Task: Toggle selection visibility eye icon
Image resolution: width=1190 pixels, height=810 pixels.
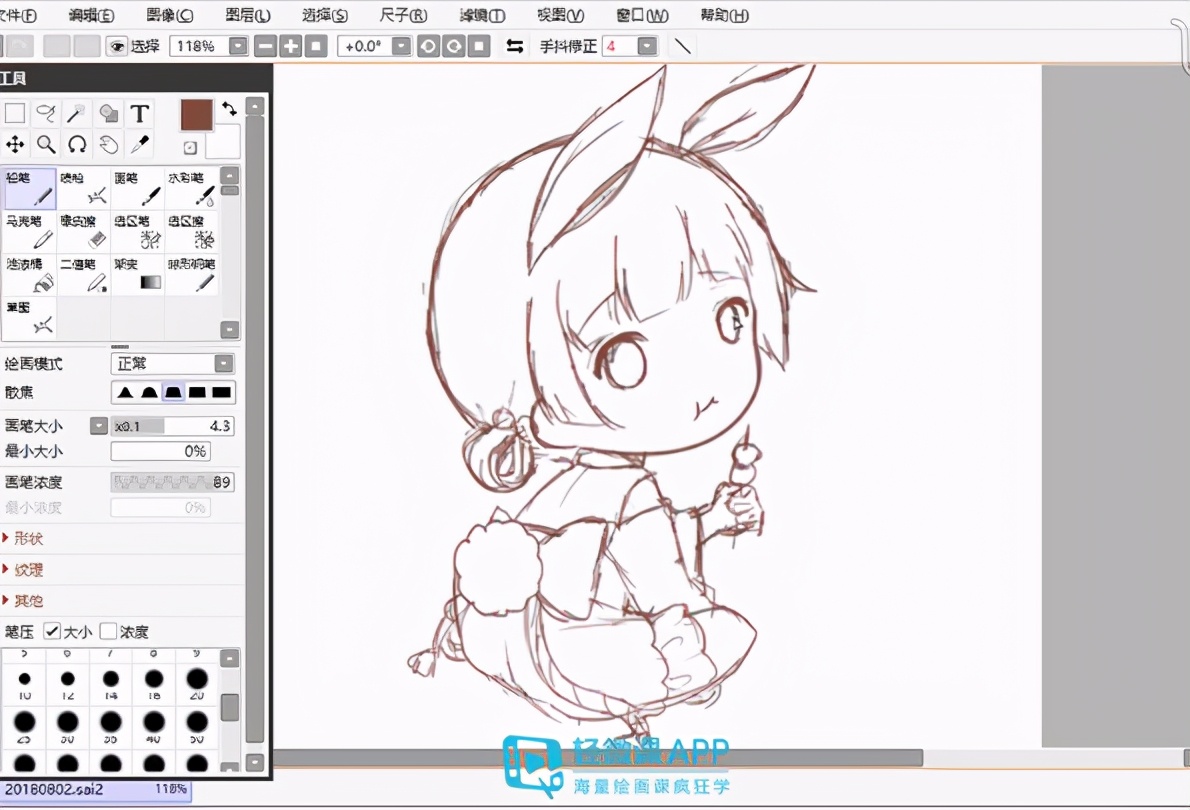Action: click(117, 46)
